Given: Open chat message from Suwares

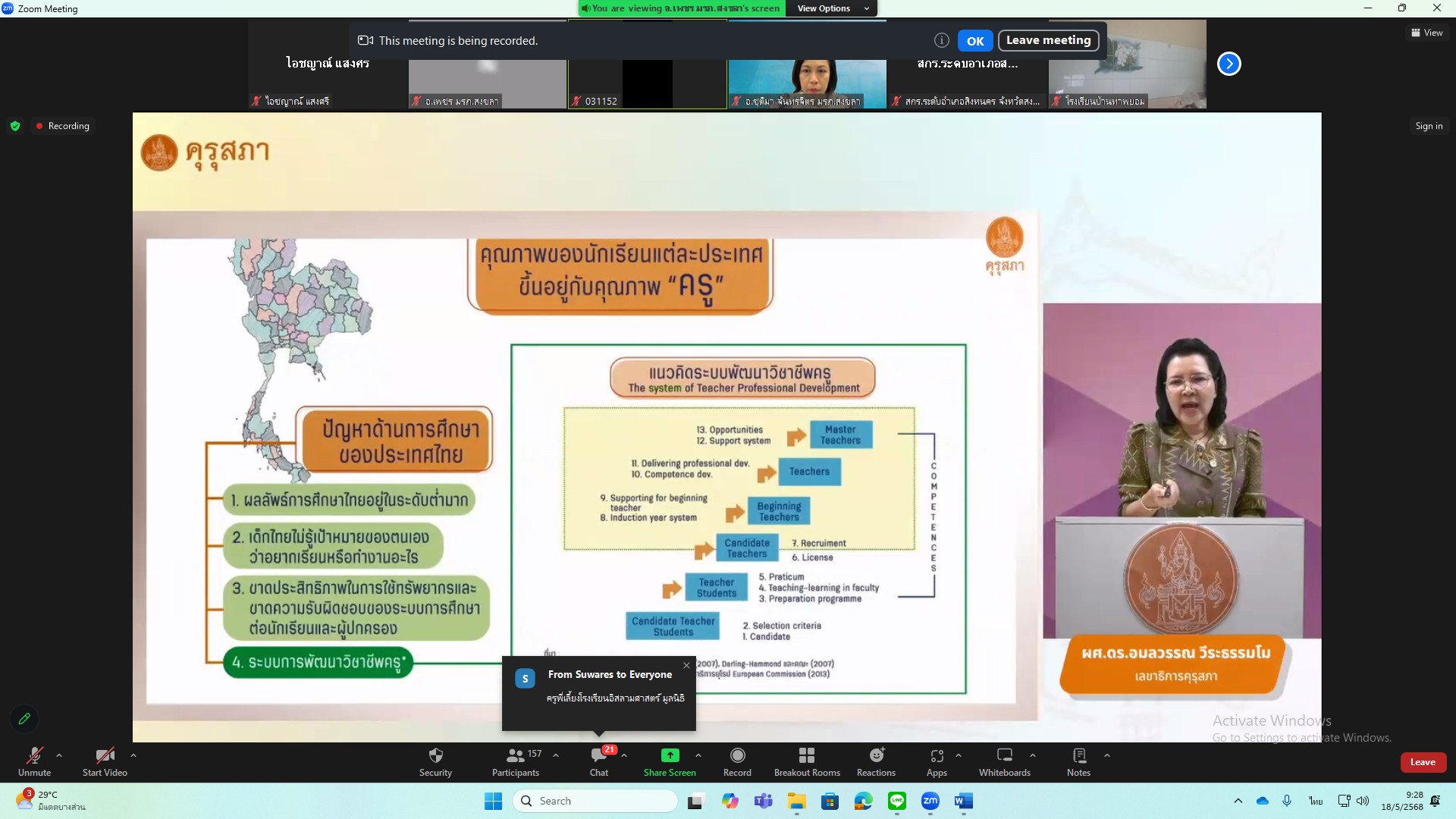Looking at the screenshot, I should (x=599, y=693).
